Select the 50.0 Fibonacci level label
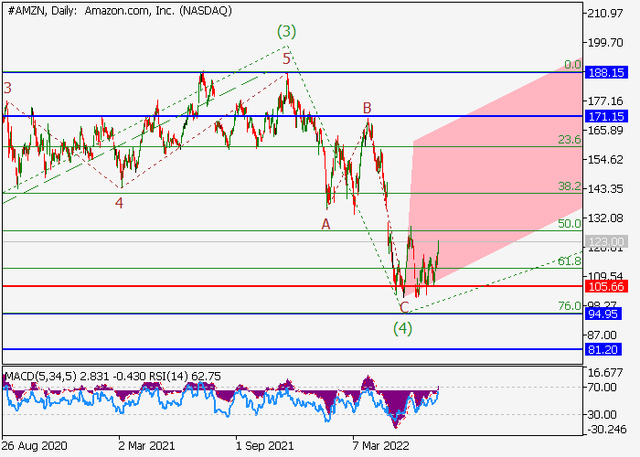640x457 pixels. tap(569, 223)
